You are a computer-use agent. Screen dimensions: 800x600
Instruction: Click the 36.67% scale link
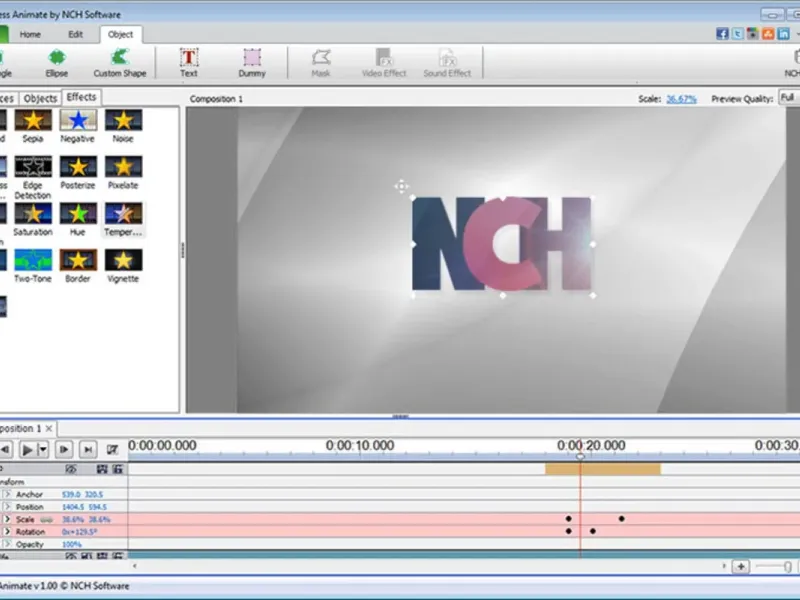pos(681,99)
